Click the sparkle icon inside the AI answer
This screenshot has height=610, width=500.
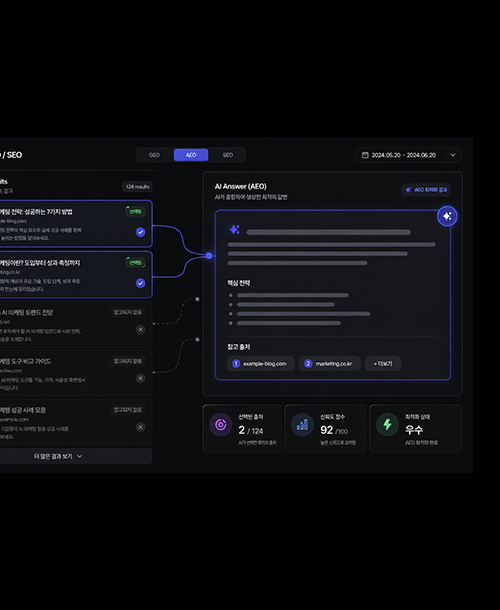tap(234, 230)
